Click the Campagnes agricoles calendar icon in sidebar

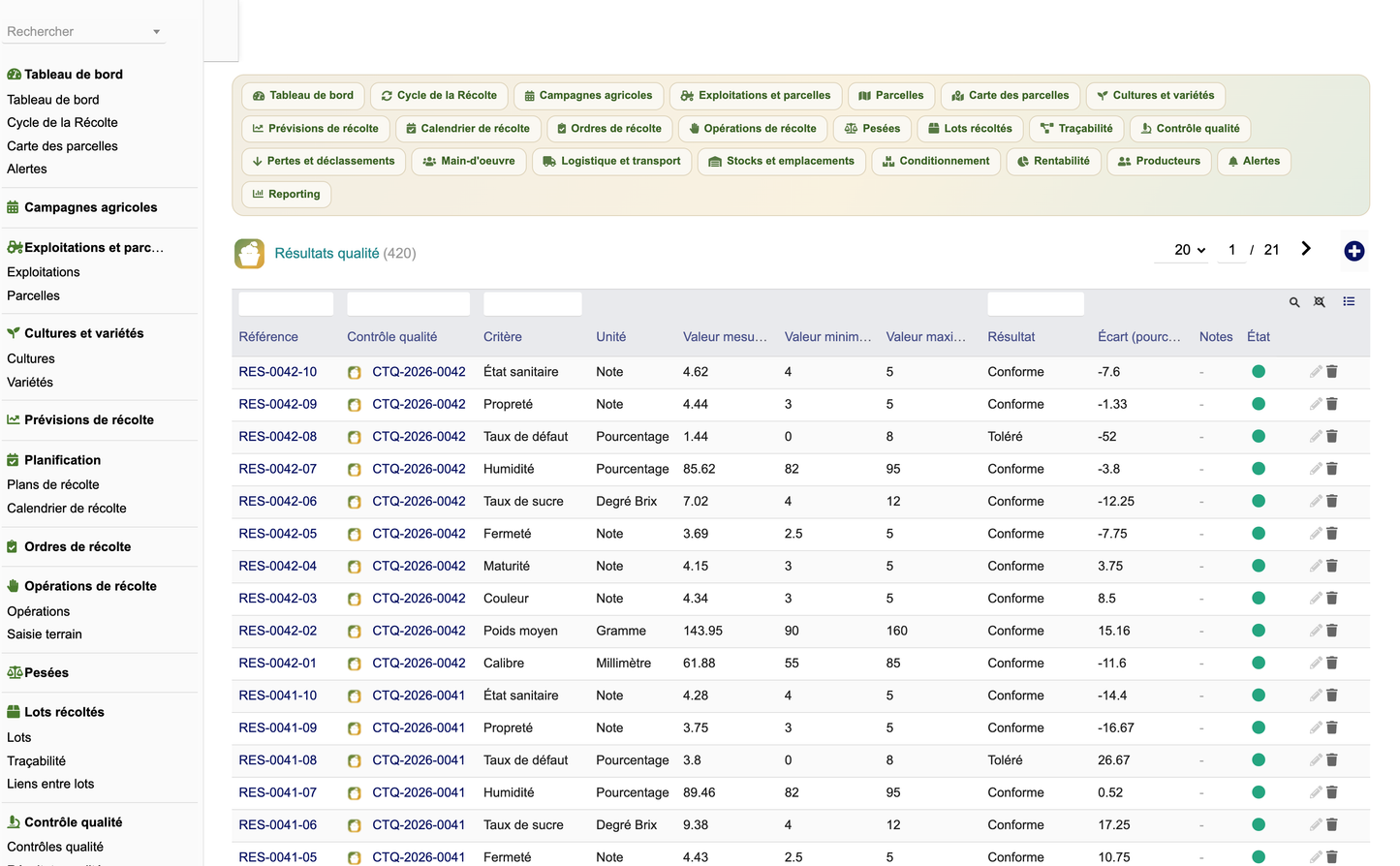point(13,207)
